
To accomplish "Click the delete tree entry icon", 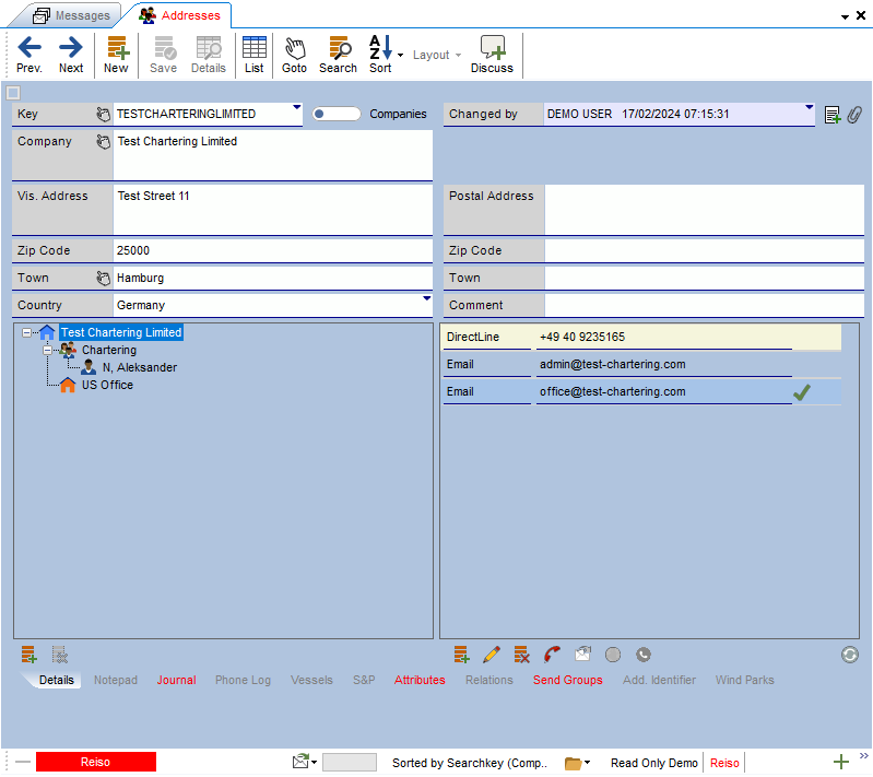I will pyautogui.click(x=60, y=655).
